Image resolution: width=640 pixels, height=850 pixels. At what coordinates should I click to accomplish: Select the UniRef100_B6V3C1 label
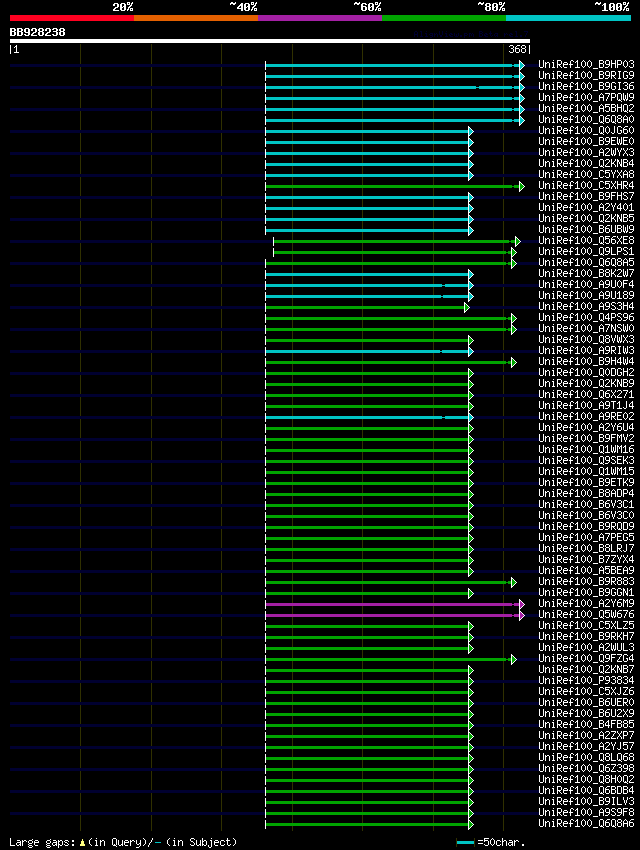point(586,505)
